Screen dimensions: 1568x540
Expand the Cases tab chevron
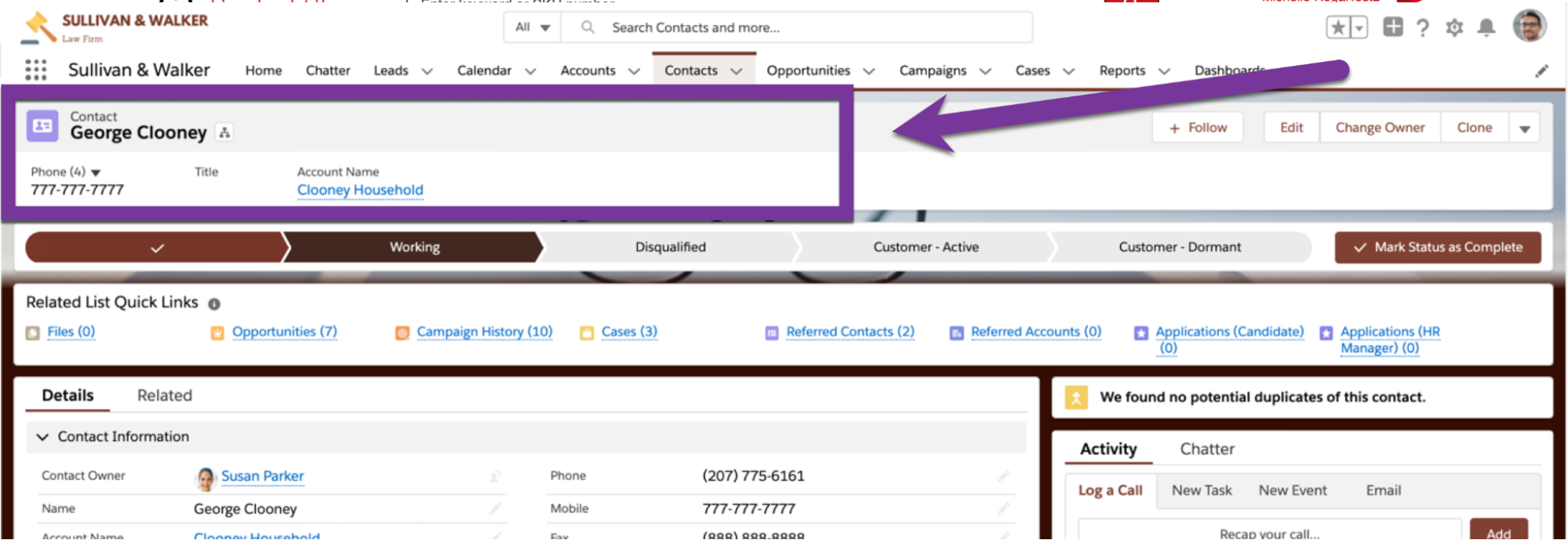(x=1068, y=71)
